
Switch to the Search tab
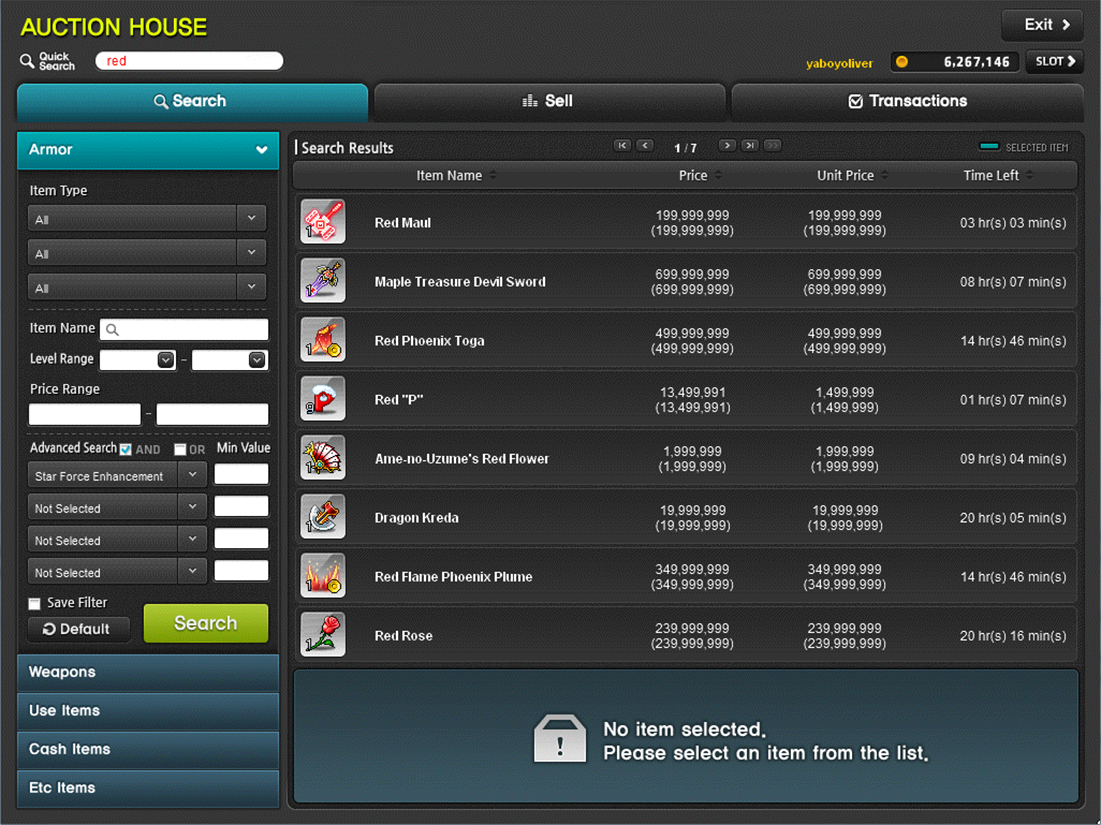(x=192, y=101)
